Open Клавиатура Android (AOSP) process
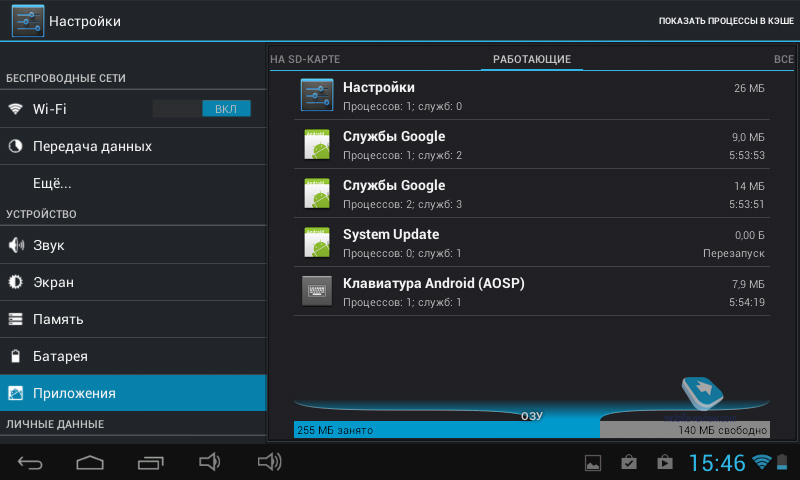This screenshot has width=800, height=480. coord(532,291)
